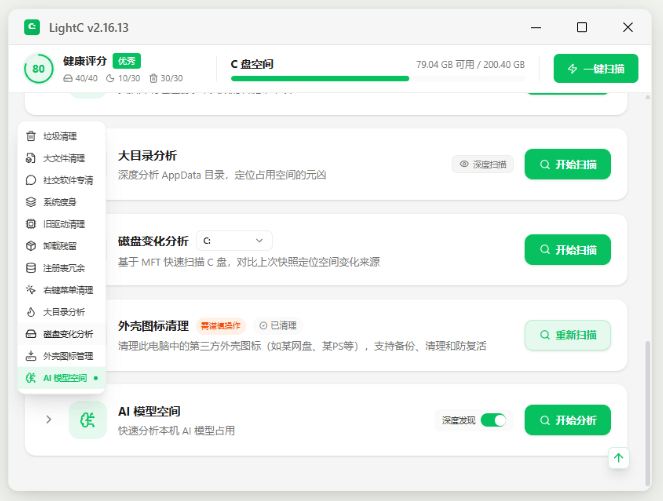
Task: Click the 10/30 score indicator
Action: coord(123,78)
